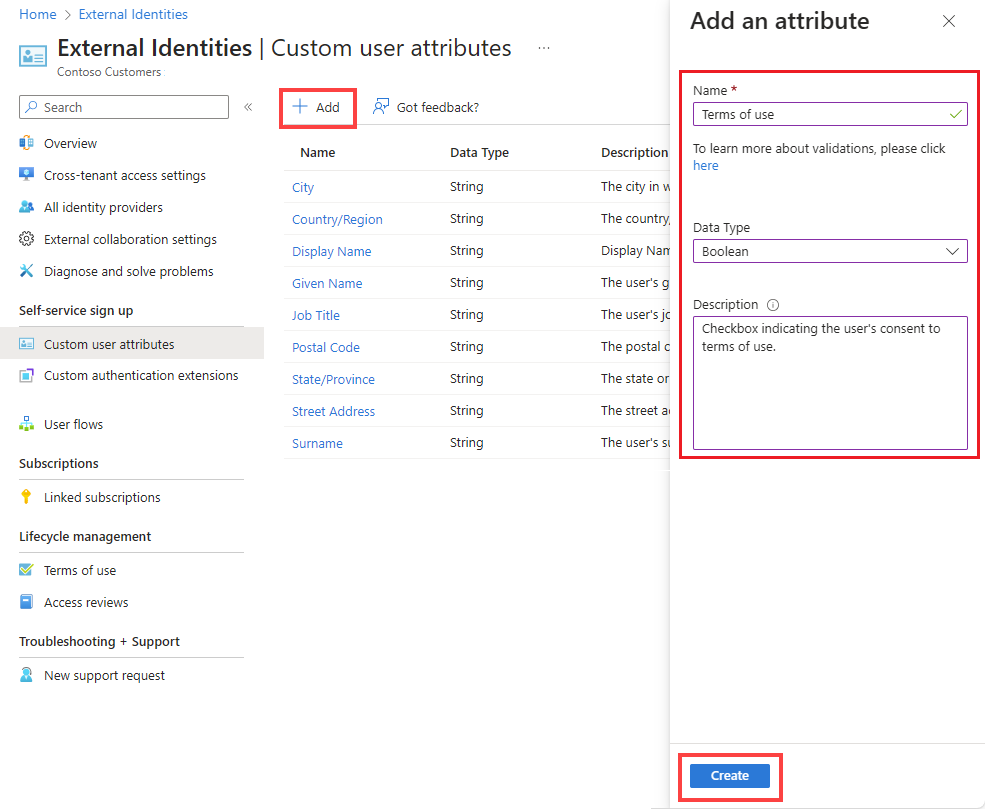Open Custom authentication extensions menu item
The width and height of the screenshot is (985, 809).
click(x=141, y=376)
